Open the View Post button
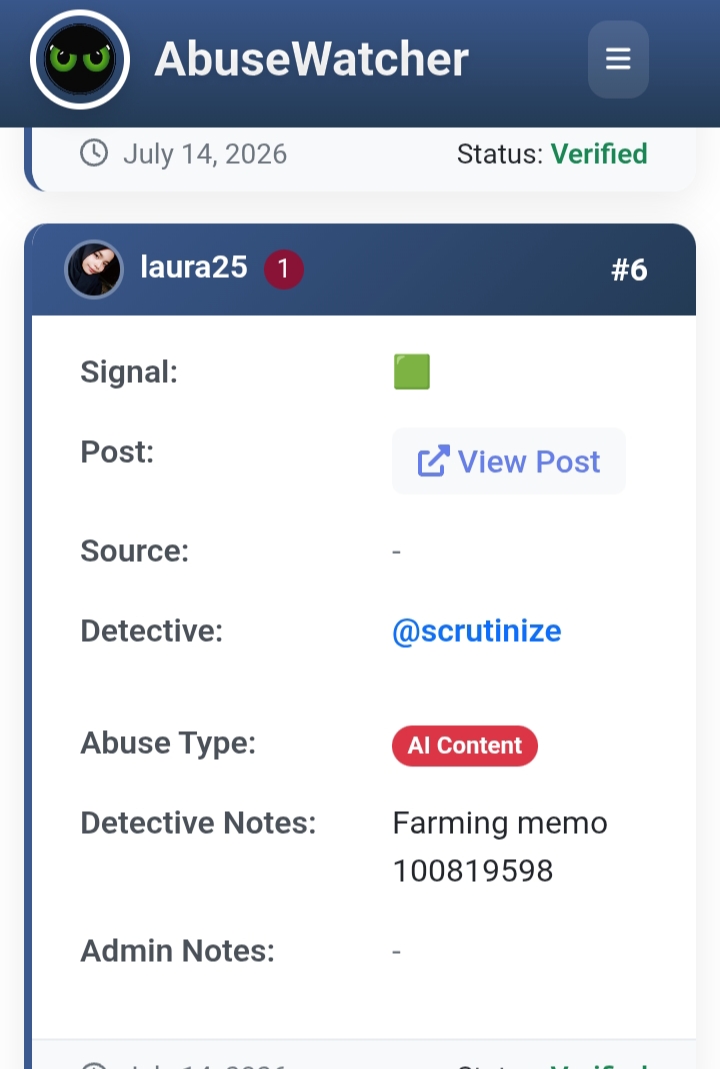 [x=509, y=461]
